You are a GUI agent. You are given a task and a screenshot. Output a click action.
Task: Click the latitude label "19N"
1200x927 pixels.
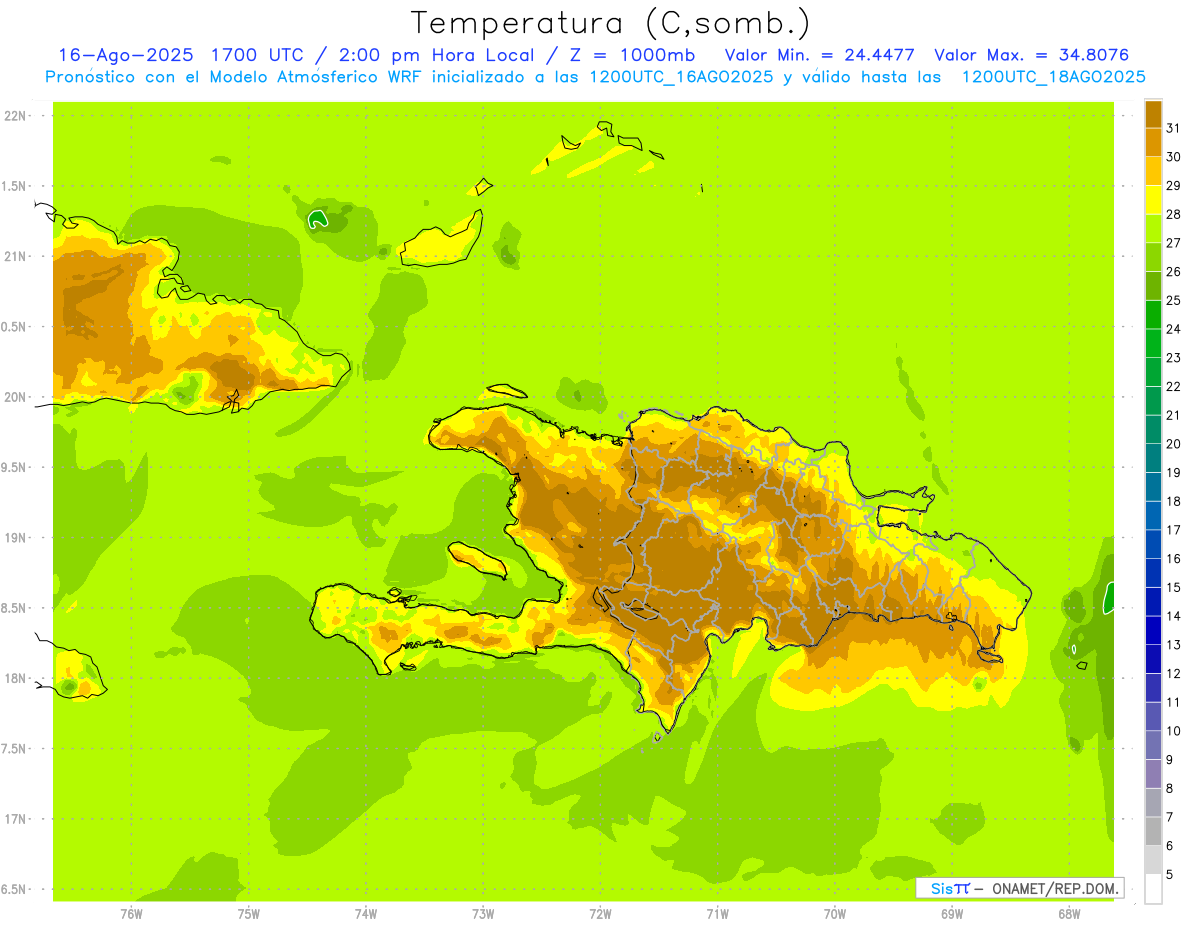17,538
